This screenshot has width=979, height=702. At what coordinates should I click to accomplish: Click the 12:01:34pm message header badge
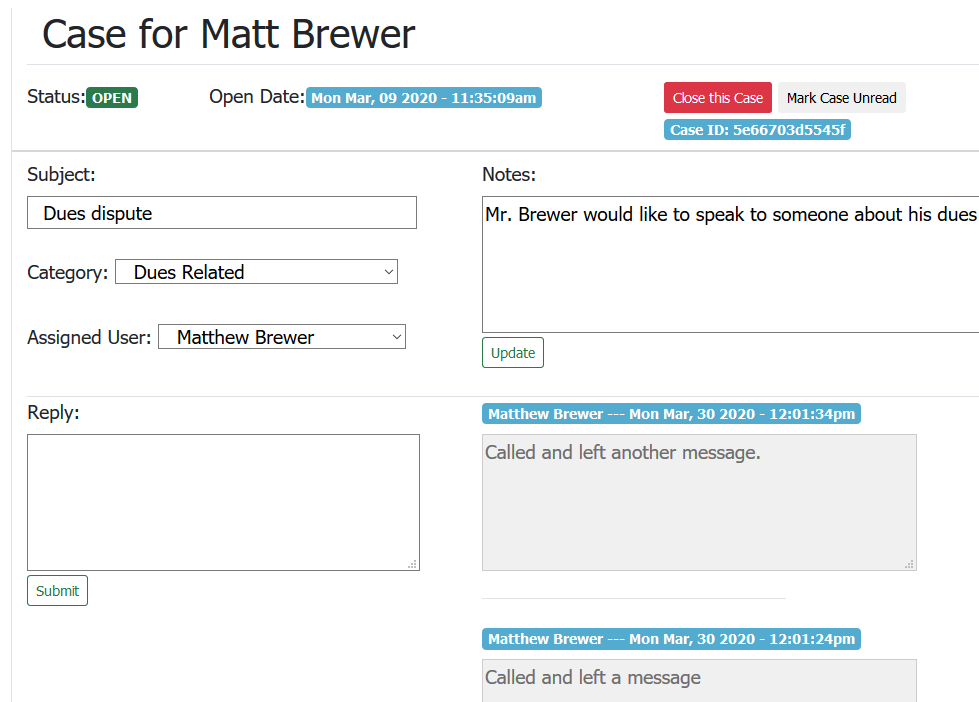point(671,414)
